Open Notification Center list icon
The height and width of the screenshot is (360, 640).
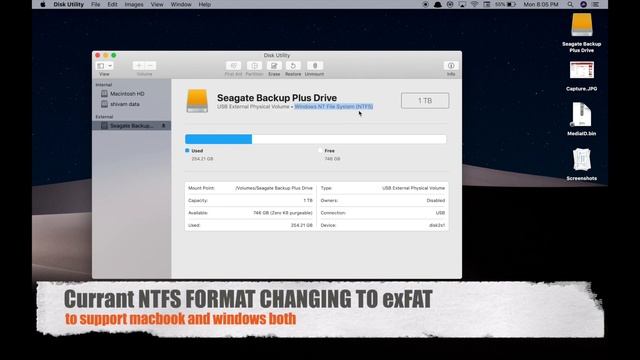click(596, 4)
